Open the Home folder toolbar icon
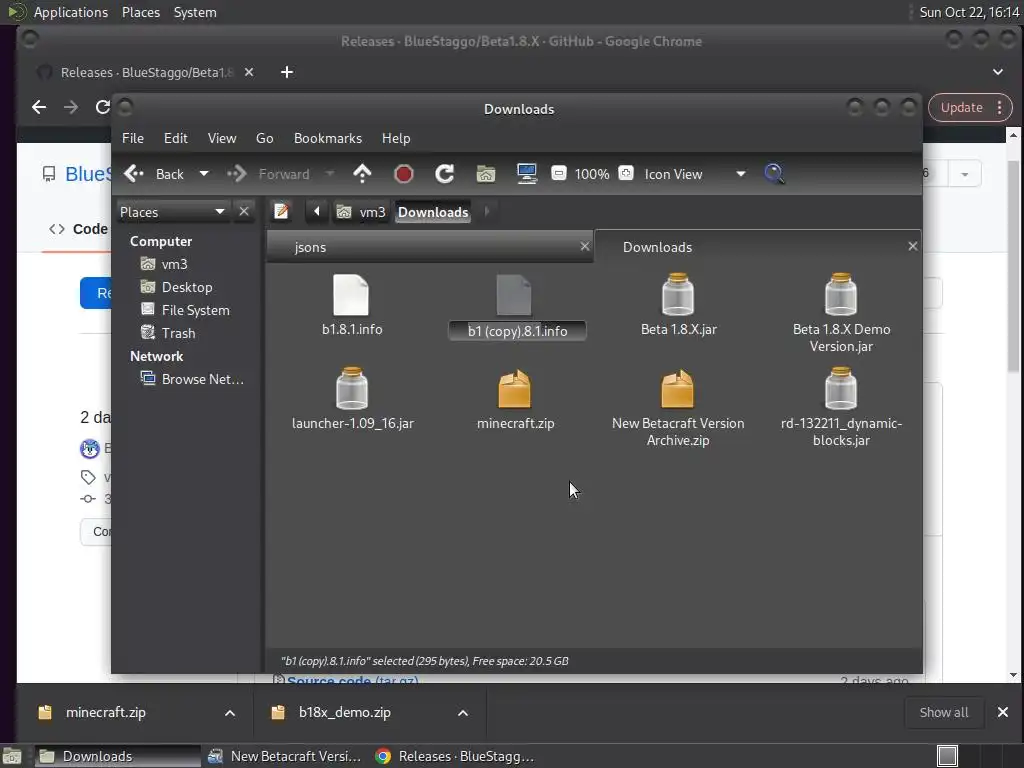The height and width of the screenshot is (768, 1024). coord(485,174)
